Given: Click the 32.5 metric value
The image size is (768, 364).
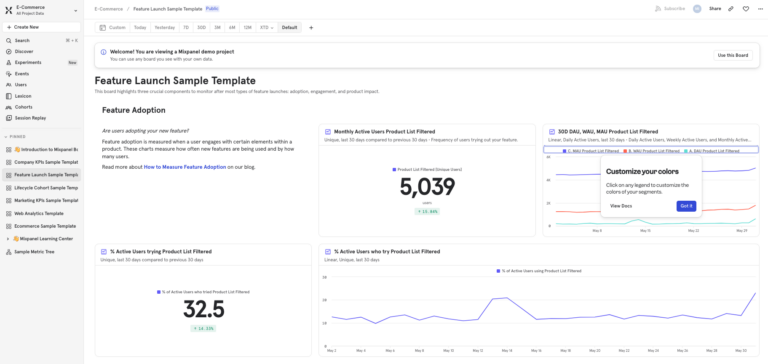Looking at the screenshot, I should pos(203,309).
